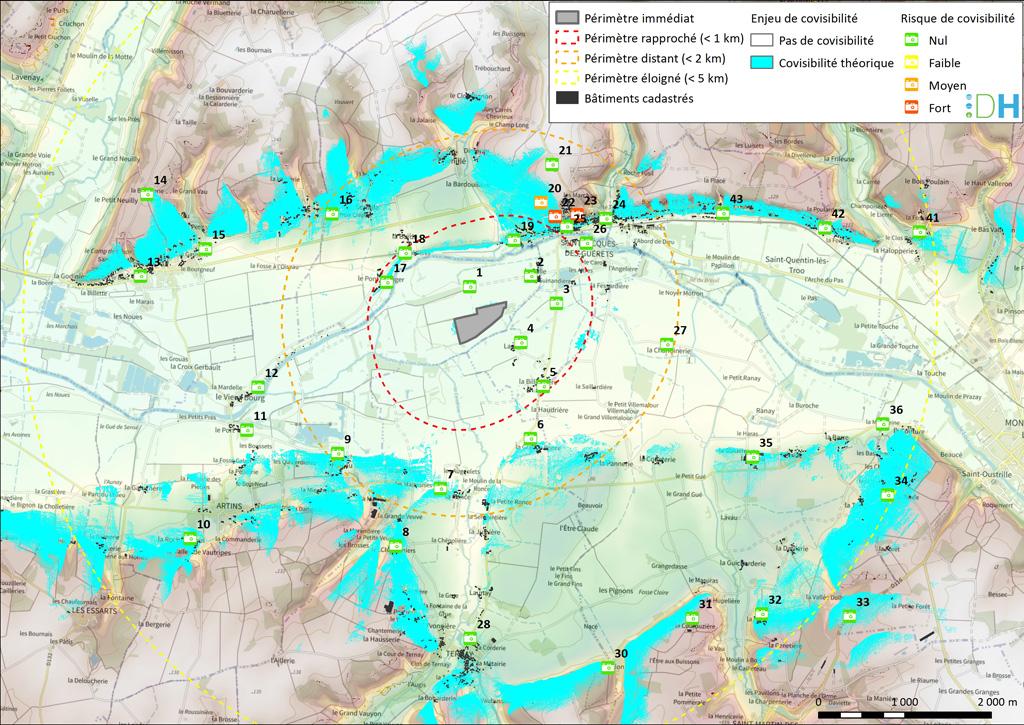Select camera marker 13
This screenshot has width=1024, height=725.
tap(140, 276)
